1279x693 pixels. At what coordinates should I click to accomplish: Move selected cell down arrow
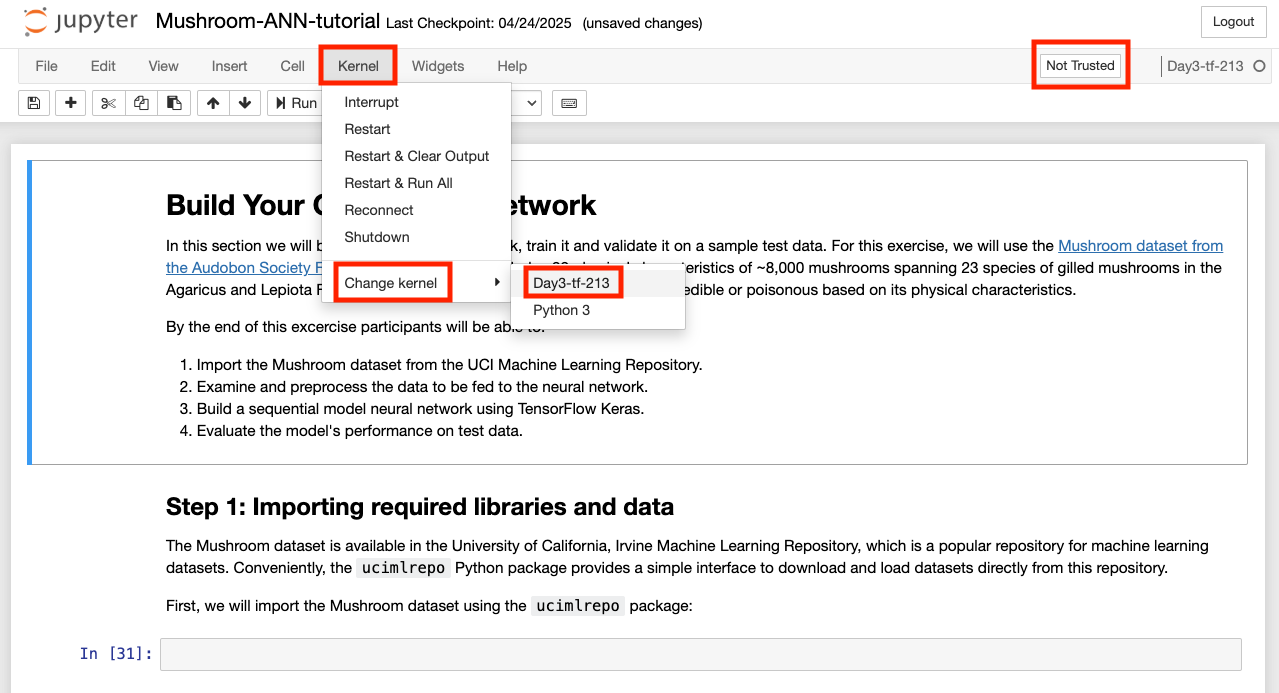click(245, 103)
